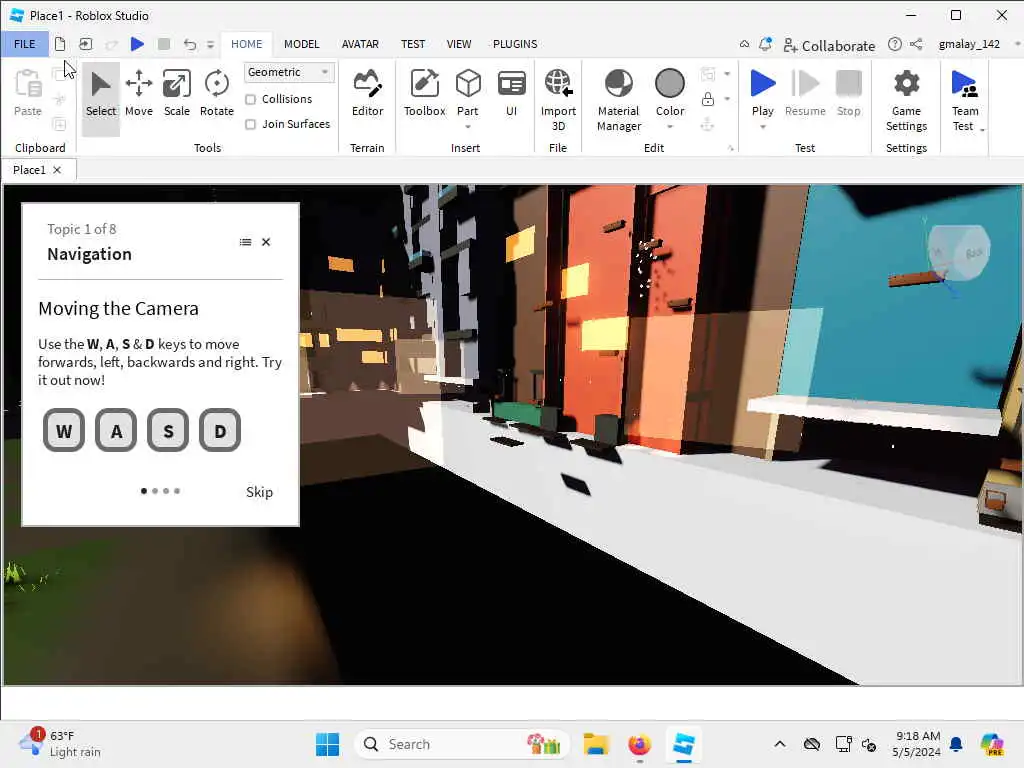Switch to the TEST tab

click(413, 44)
